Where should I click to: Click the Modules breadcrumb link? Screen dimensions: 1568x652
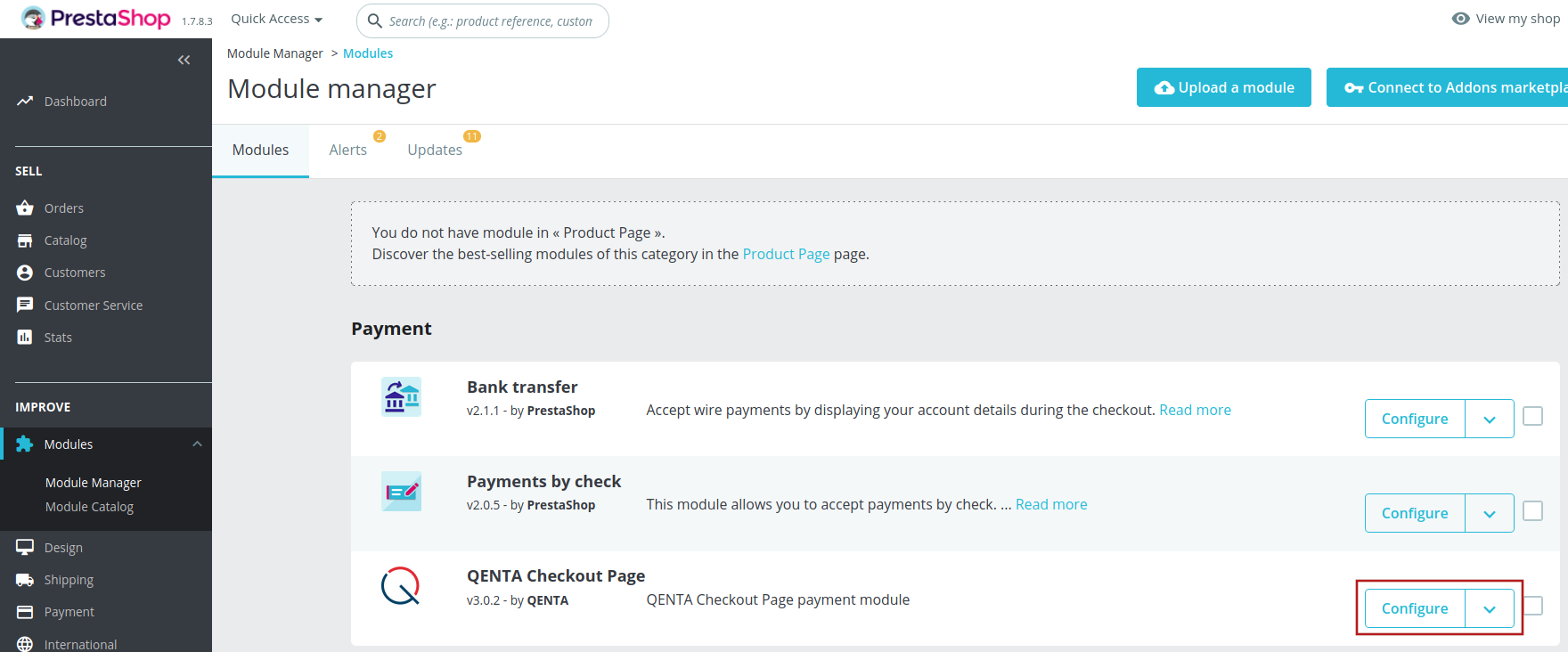click(x=368, y=53)
